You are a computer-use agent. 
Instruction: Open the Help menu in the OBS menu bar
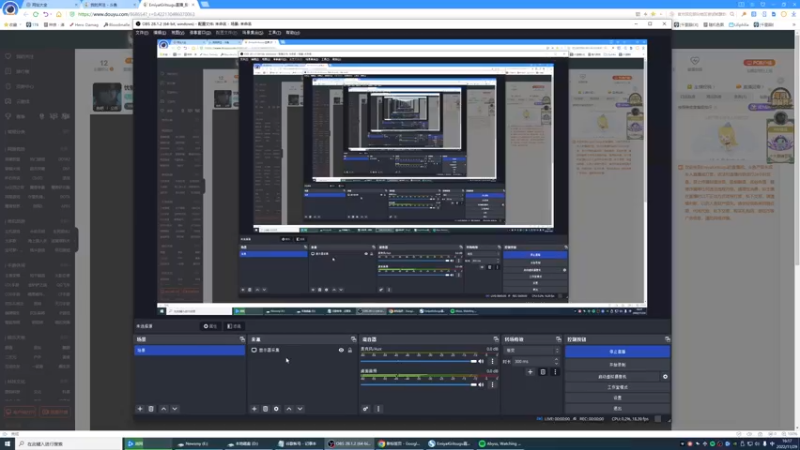click(292, 33)
